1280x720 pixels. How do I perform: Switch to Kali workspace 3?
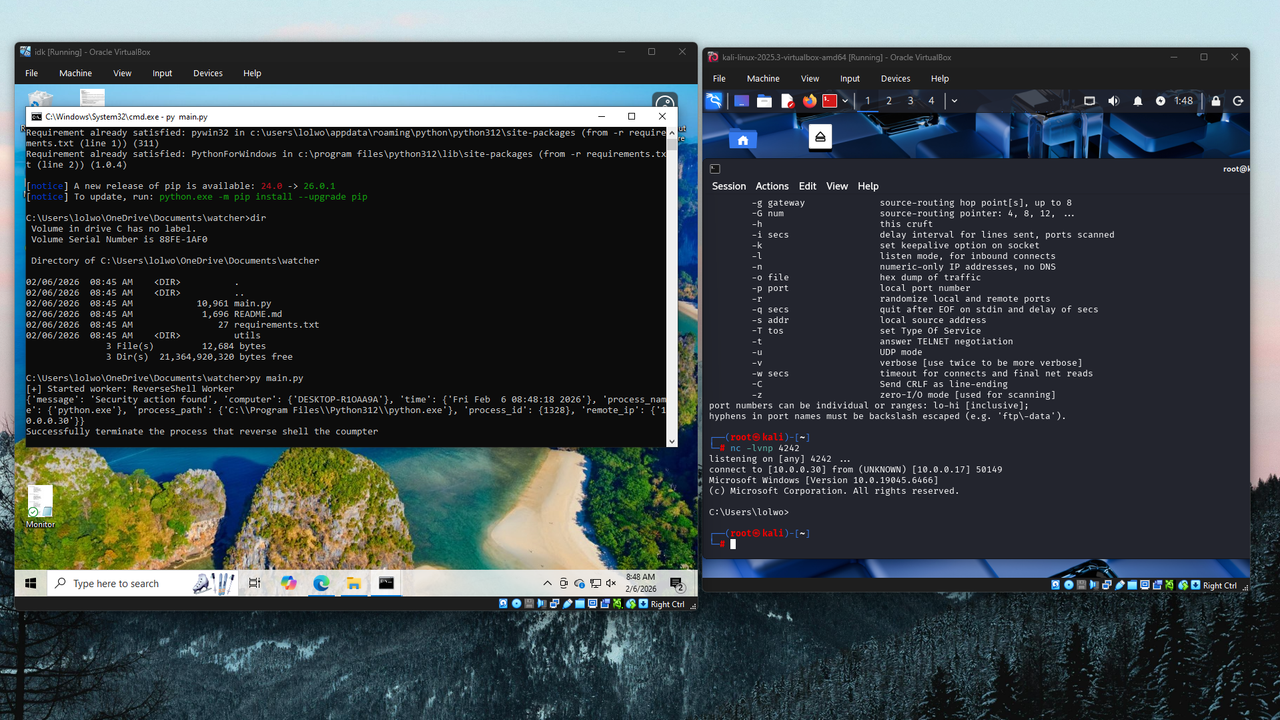pyautogui.click(x=910, y=101)
